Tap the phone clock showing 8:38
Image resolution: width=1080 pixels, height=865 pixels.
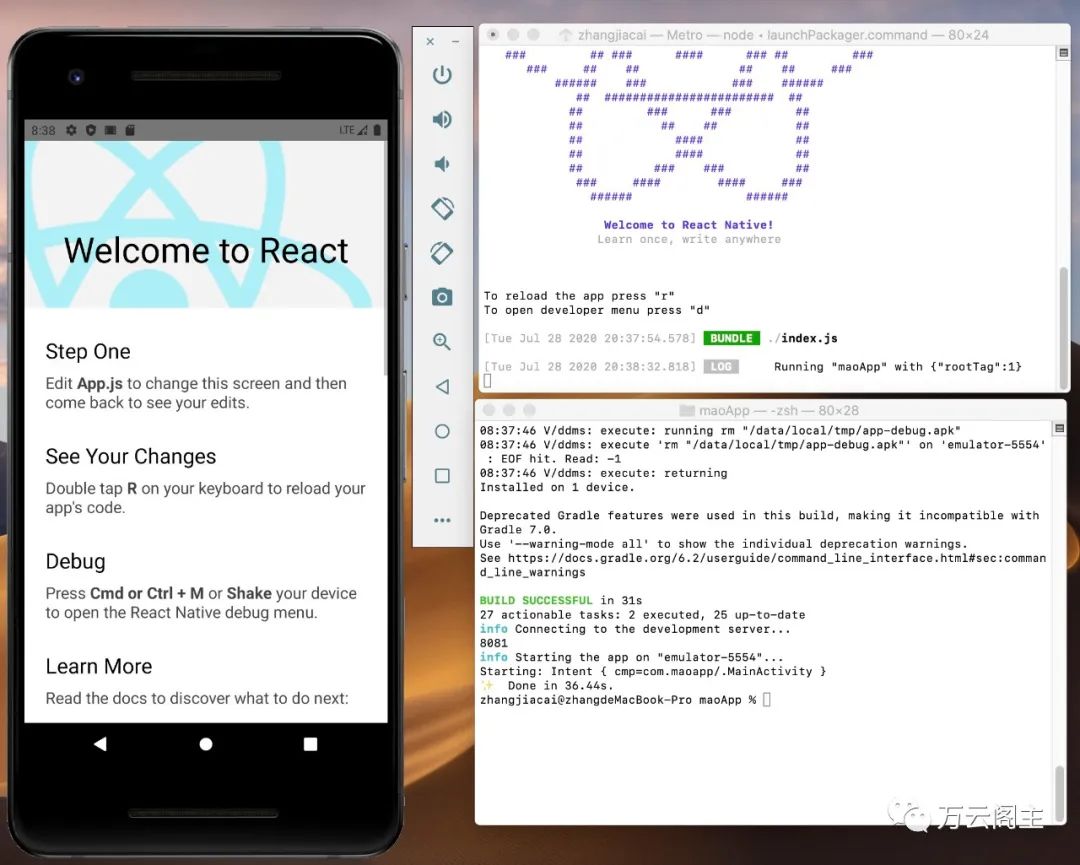(43, 129)
